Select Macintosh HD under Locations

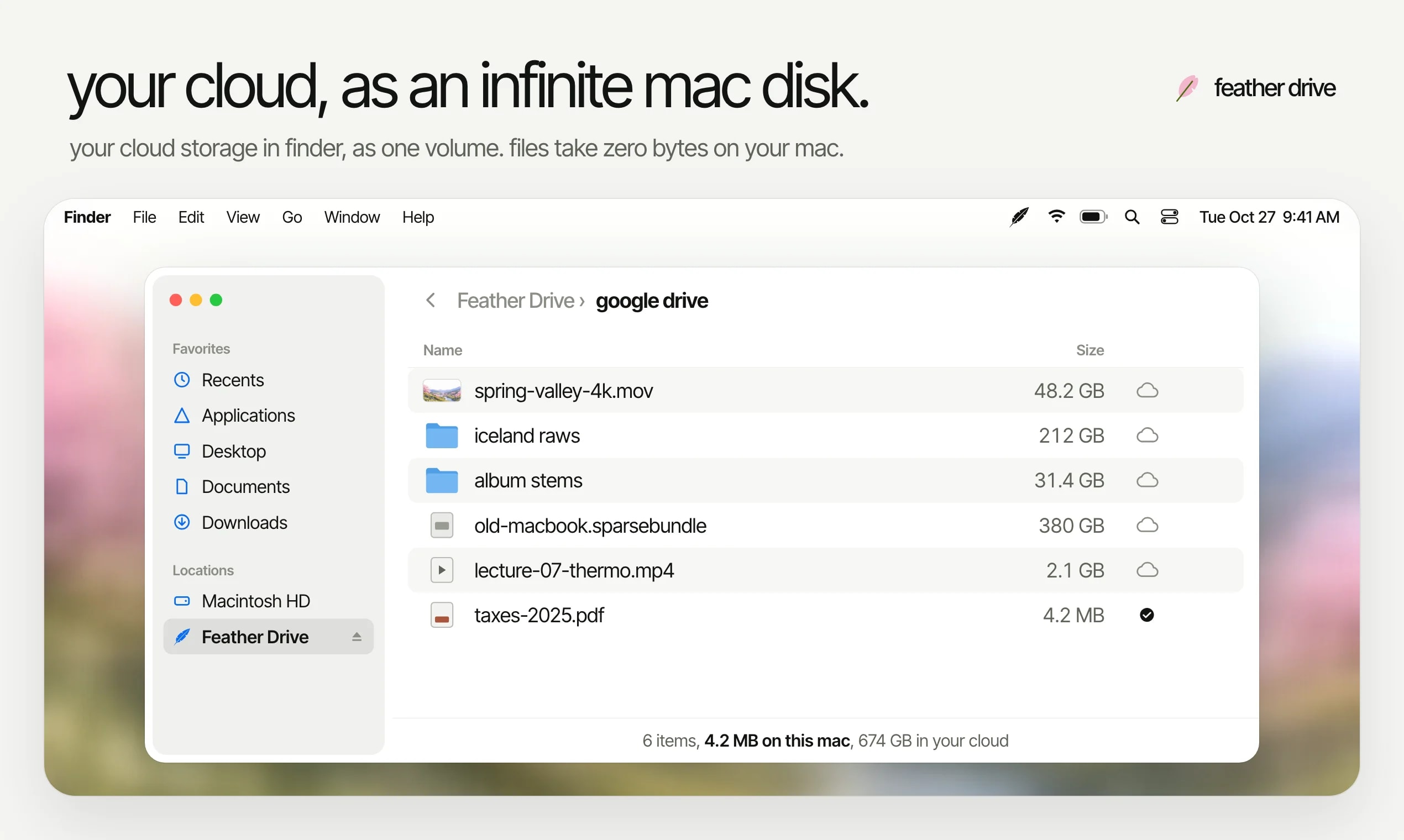(x=255, y=601)
